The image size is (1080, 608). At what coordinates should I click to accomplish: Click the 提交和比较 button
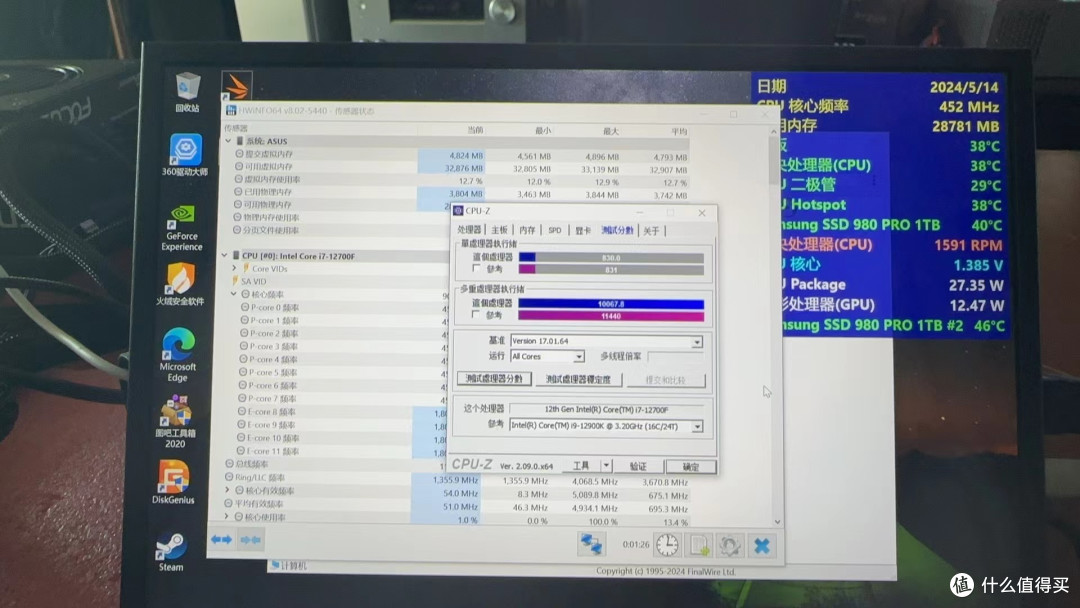(x=665, y=380)
